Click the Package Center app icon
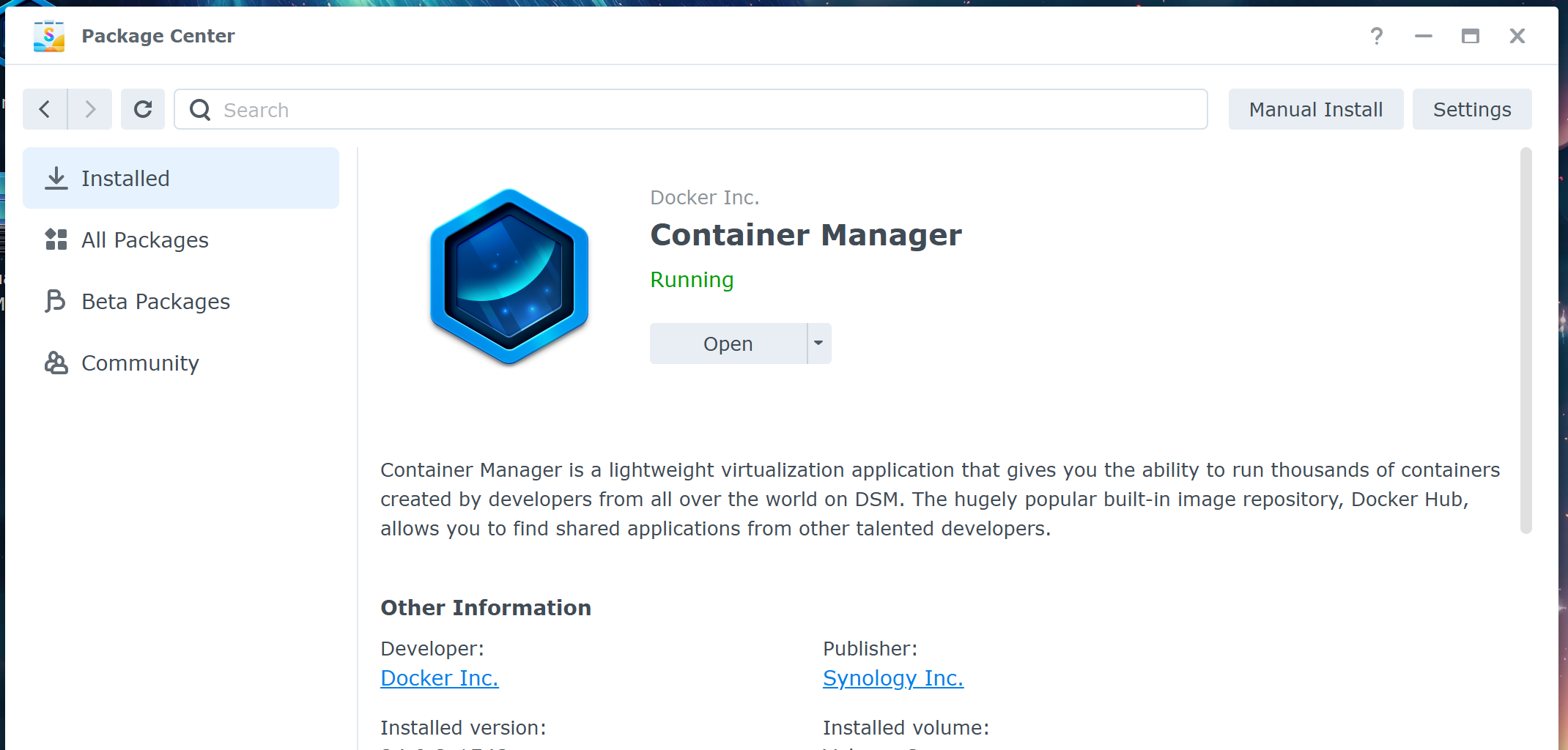The height and width of the screenshot is (750, 1568). point(49,36)
